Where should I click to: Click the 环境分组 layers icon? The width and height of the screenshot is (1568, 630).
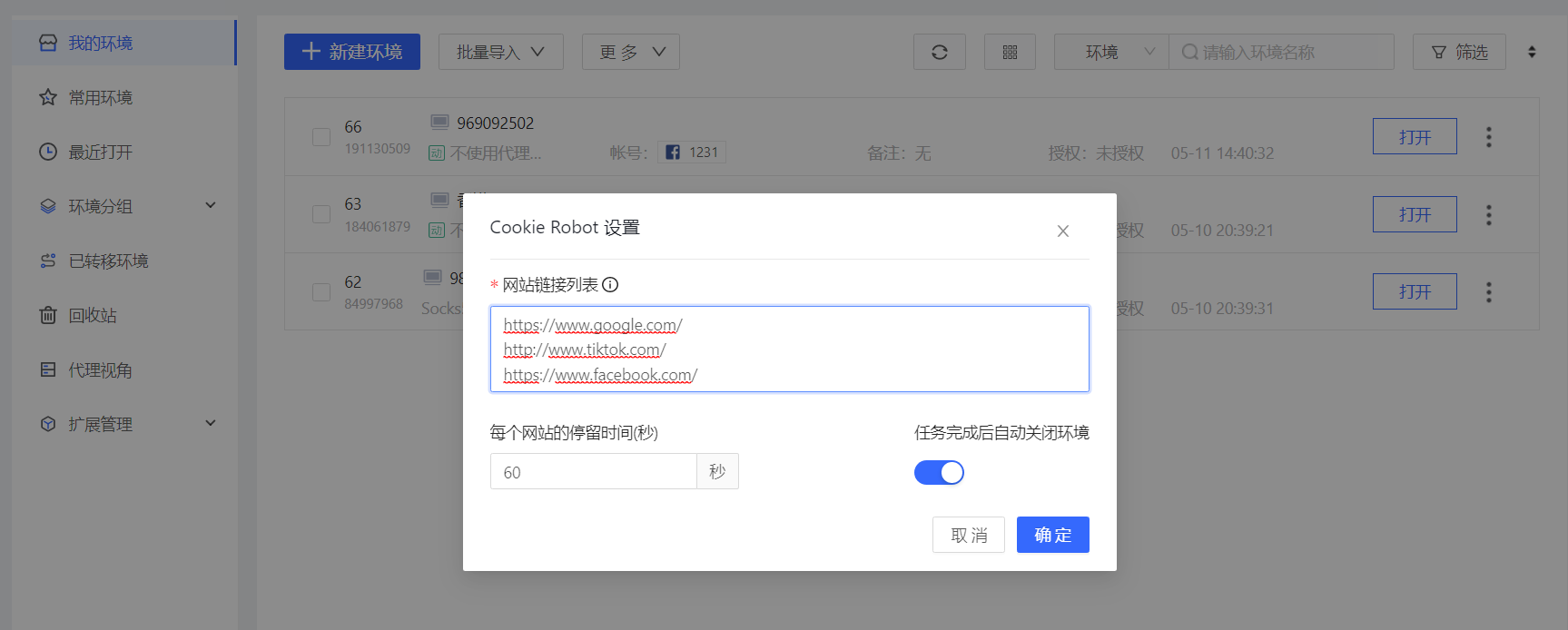coord(48,206)
